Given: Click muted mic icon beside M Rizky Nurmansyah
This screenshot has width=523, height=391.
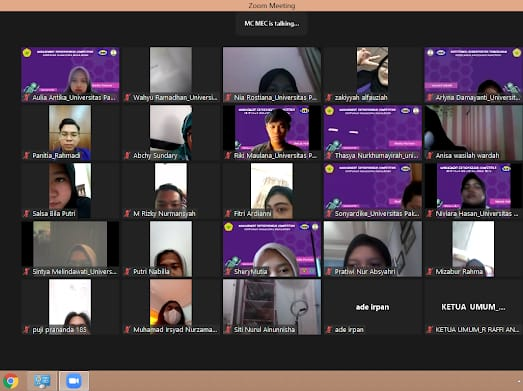Looking at the screenshot, I should click(127, 214).
